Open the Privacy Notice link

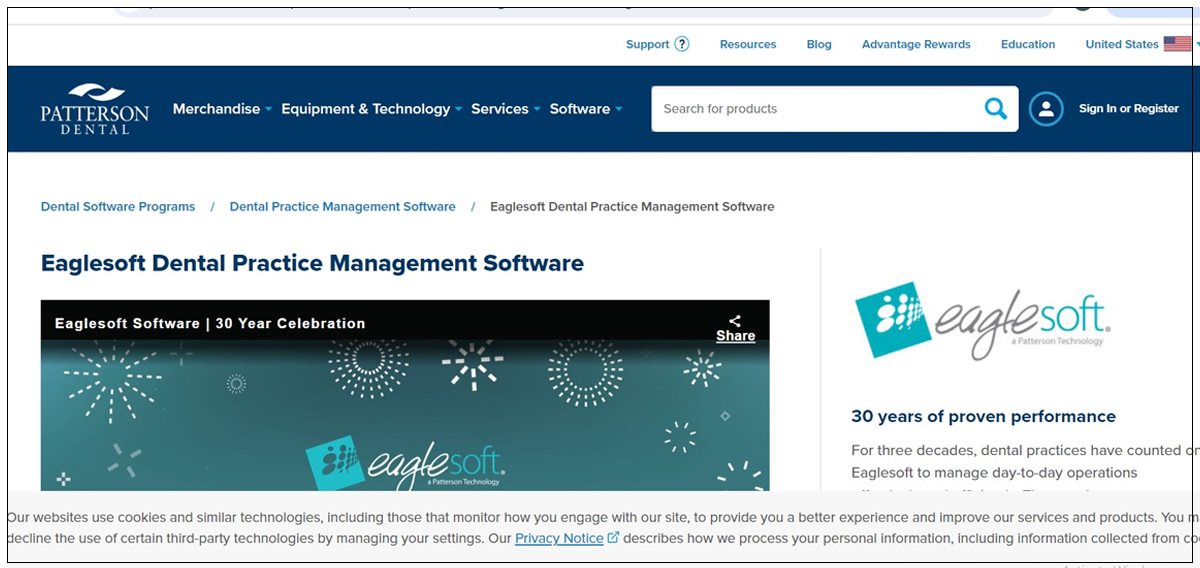[559, 538]
